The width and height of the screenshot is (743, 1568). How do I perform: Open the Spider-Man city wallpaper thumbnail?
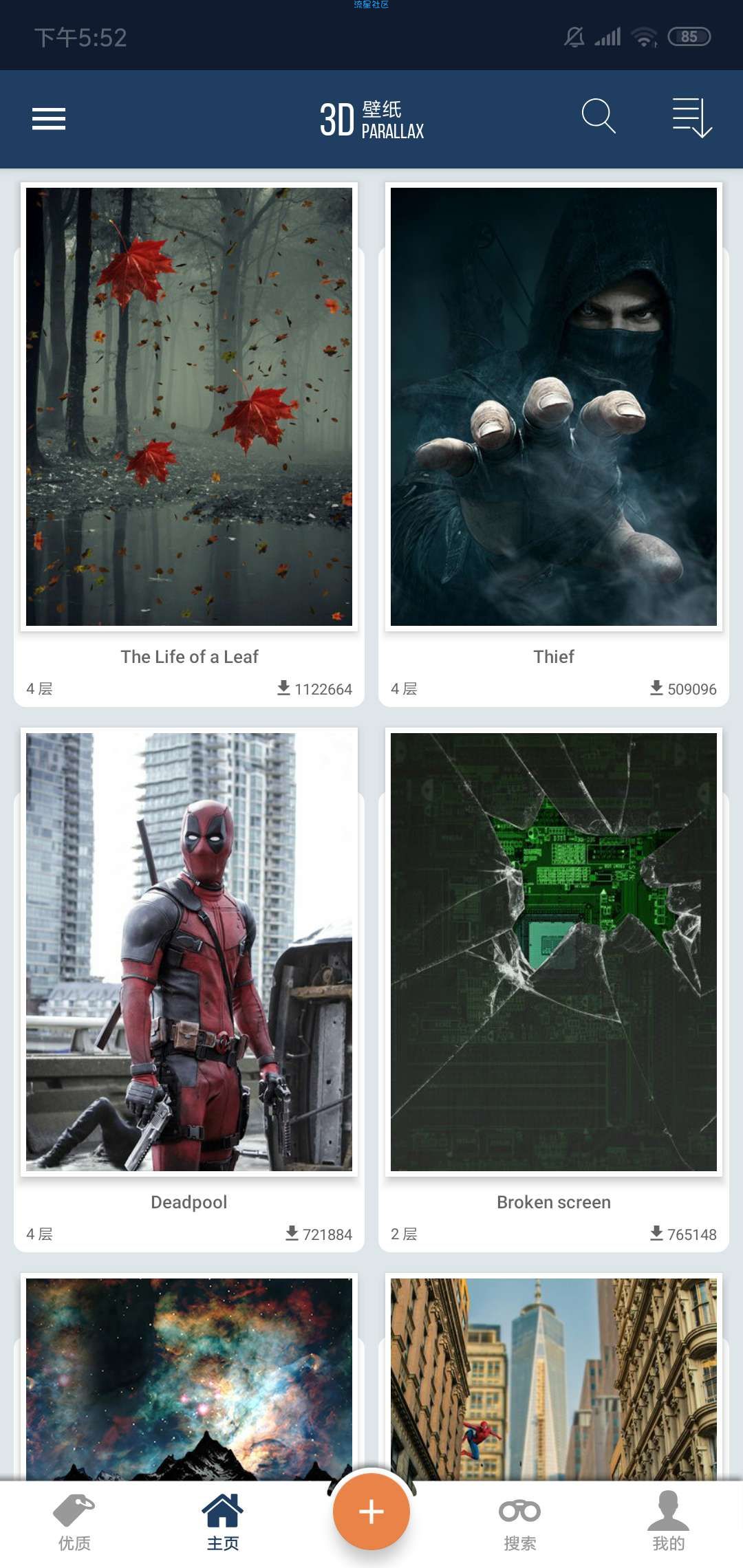coord(554,1379)
